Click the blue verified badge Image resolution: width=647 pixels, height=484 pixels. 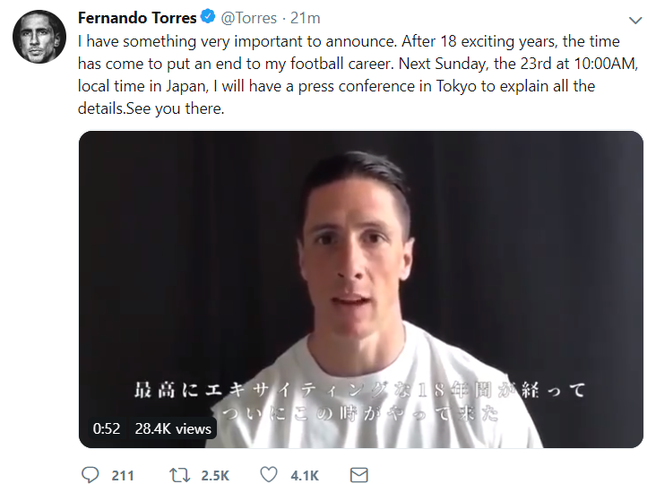click(208, 17)
